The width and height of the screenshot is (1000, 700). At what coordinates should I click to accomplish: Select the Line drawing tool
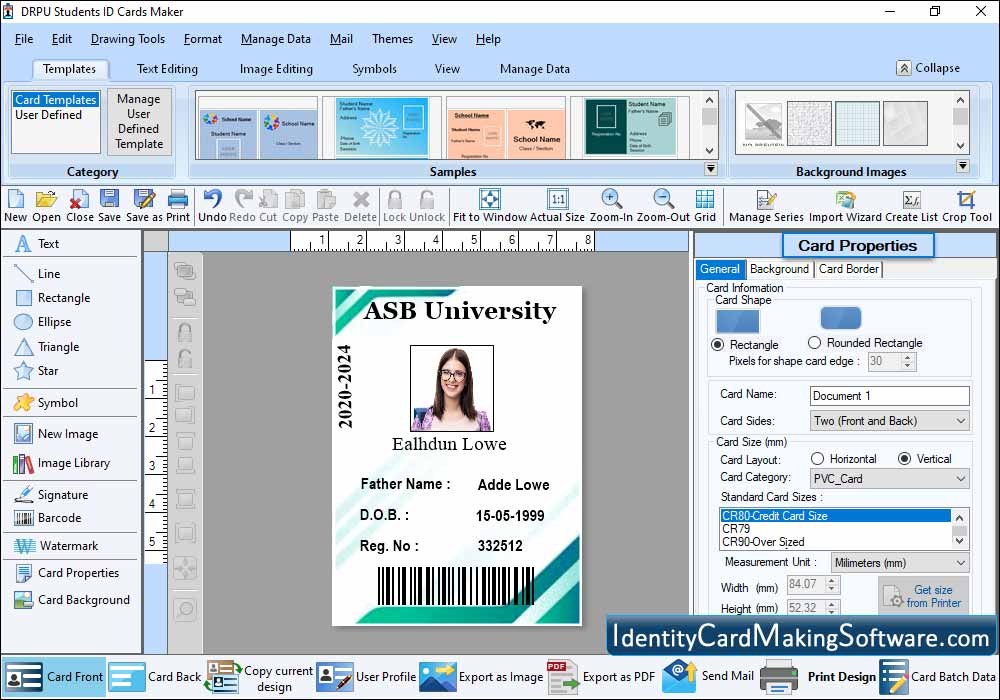pyautogui.click(x=38, y=273)
